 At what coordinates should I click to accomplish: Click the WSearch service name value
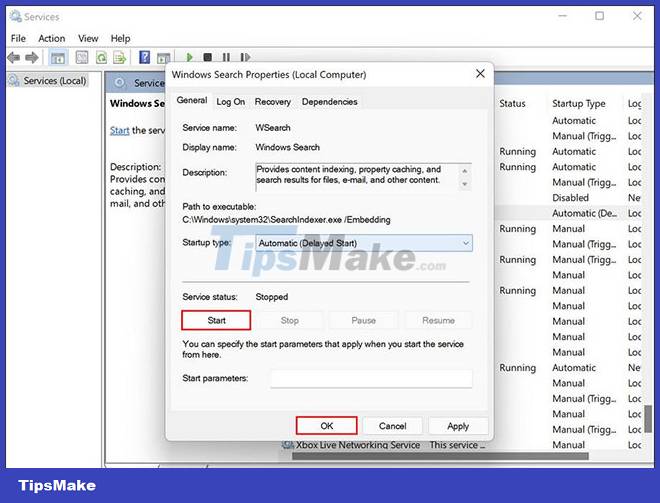[x=273, y=128]
